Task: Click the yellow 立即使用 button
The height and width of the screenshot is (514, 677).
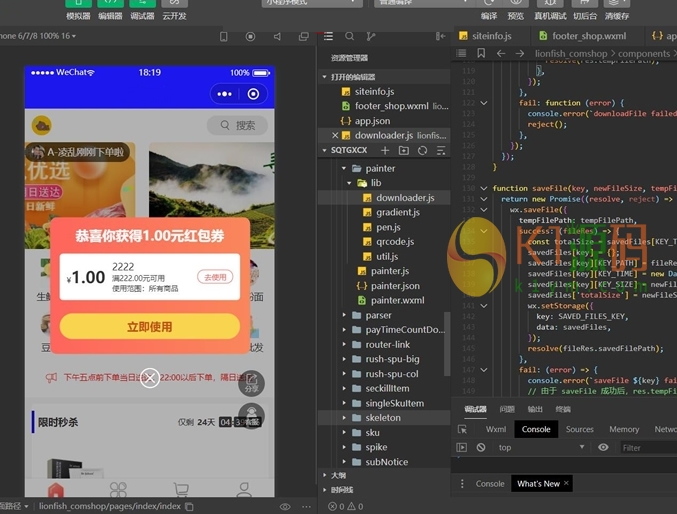Action: [149, 327]
